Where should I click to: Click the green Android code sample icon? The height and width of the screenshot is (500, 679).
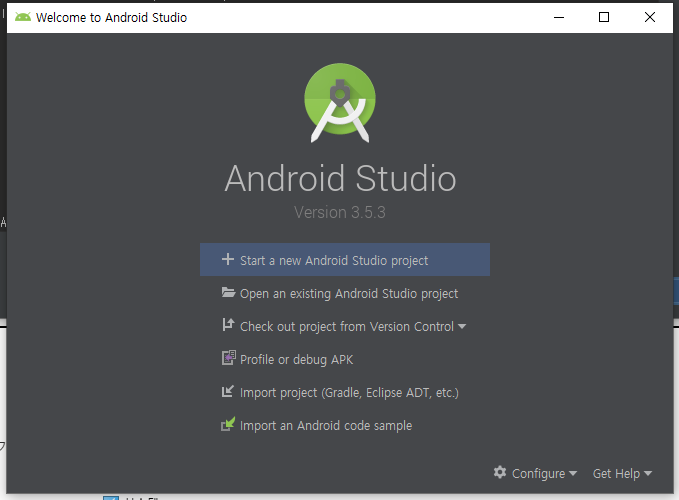pos(228,424)
